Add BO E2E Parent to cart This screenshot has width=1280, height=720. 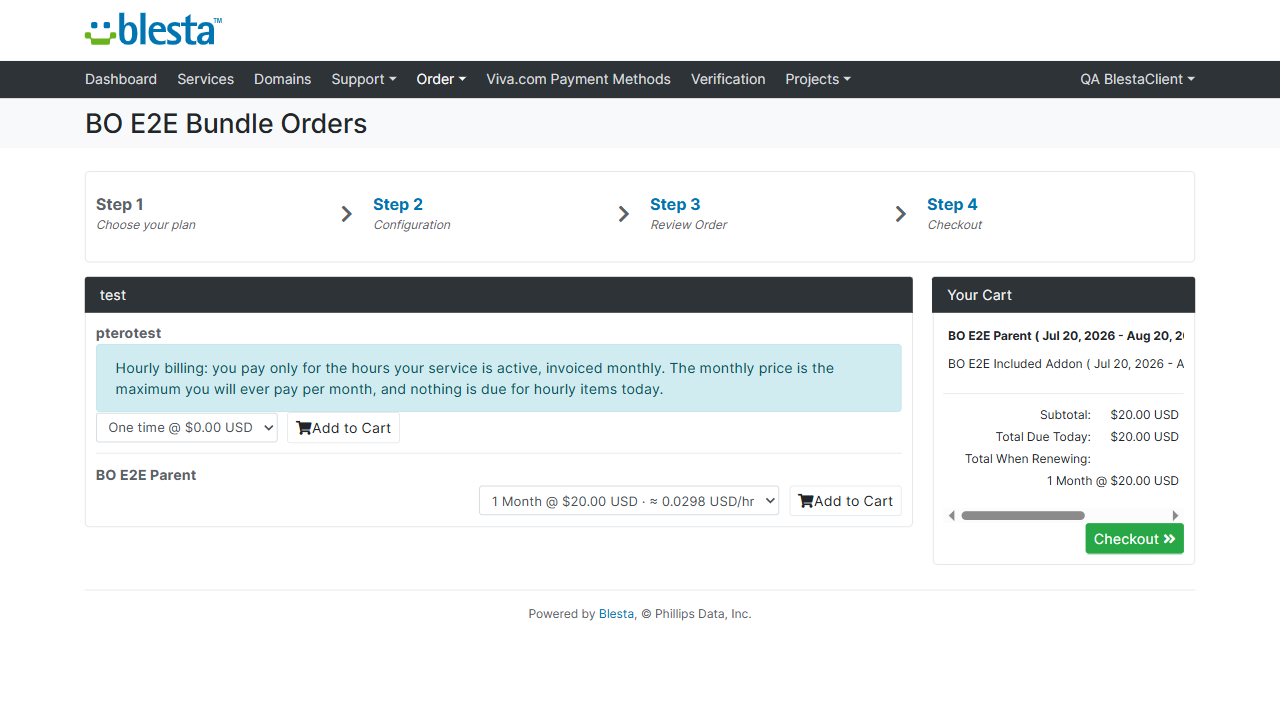click(x=845, y=501)
